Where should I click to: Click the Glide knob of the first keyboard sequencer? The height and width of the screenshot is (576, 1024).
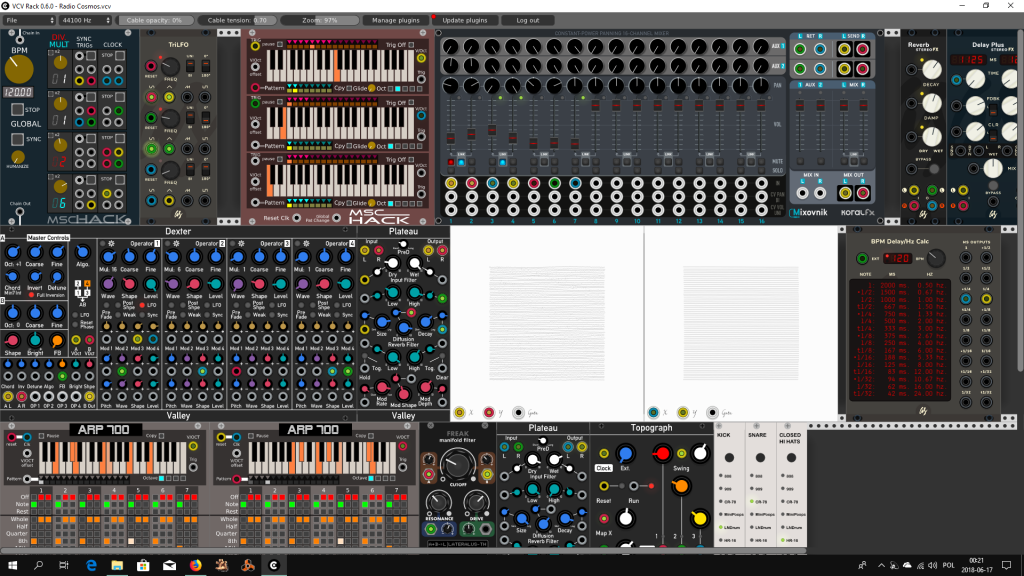tap(372, 88)
